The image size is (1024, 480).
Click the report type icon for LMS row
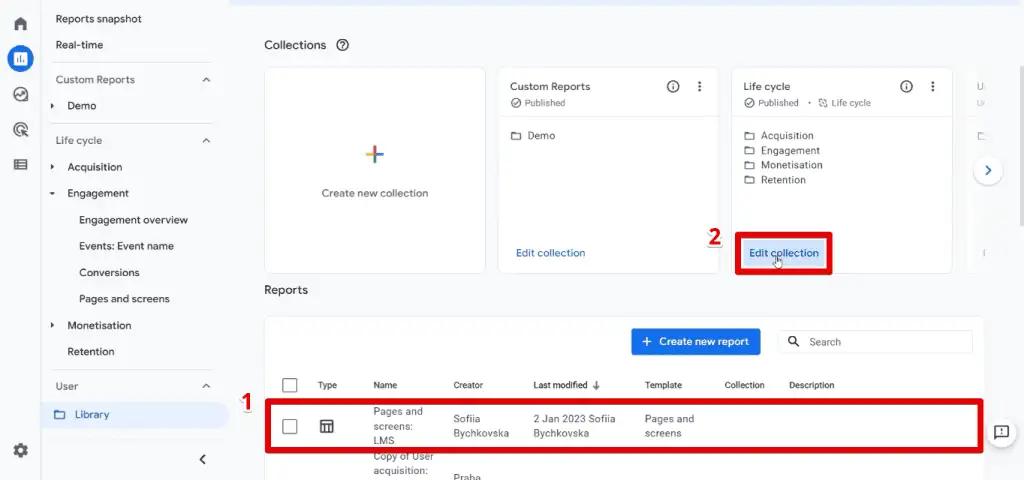click(x=326, y=426)
